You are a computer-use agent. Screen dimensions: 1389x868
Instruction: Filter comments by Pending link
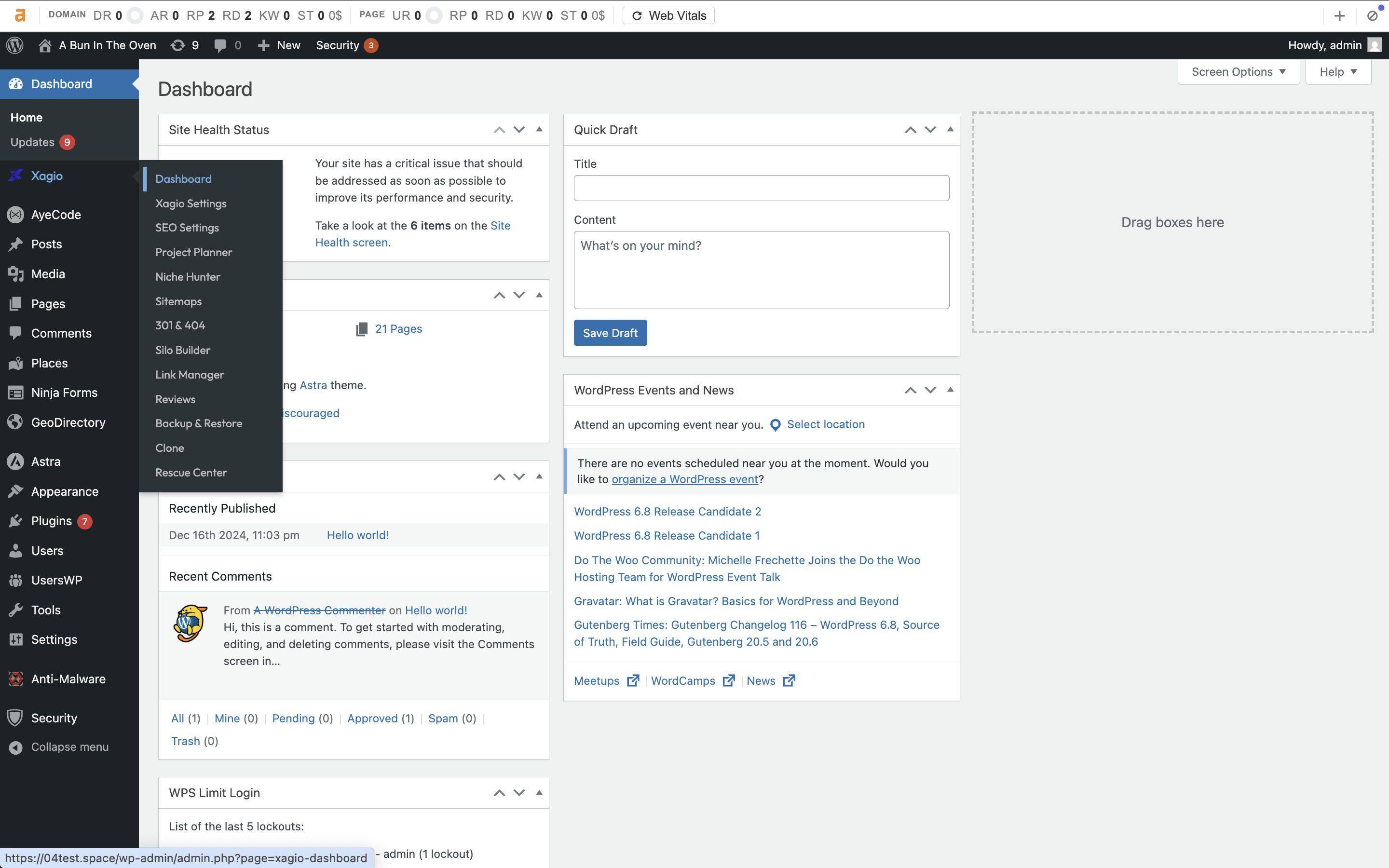(x=293, y=718)
